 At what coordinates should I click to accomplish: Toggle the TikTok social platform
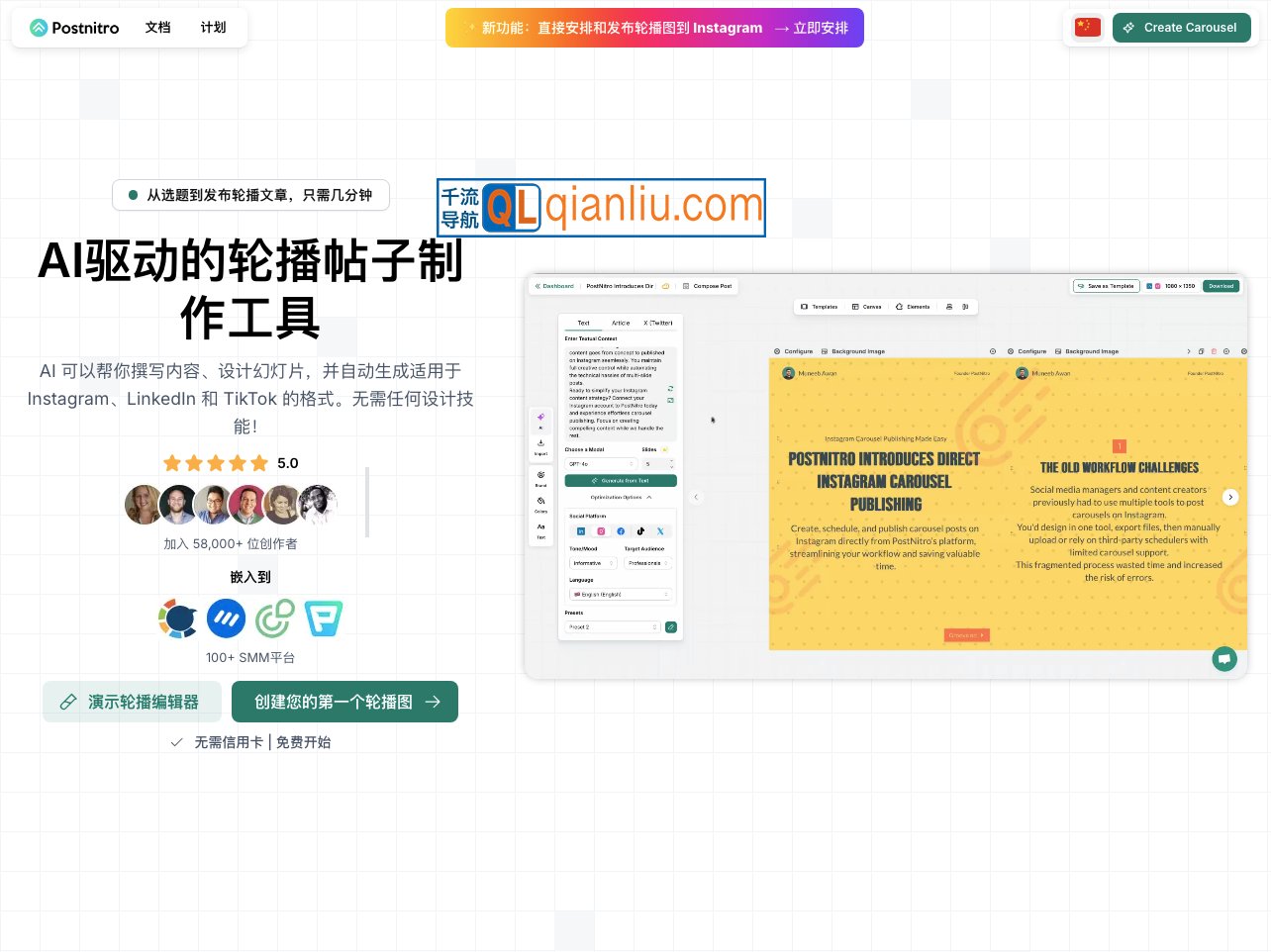[641, 531]
